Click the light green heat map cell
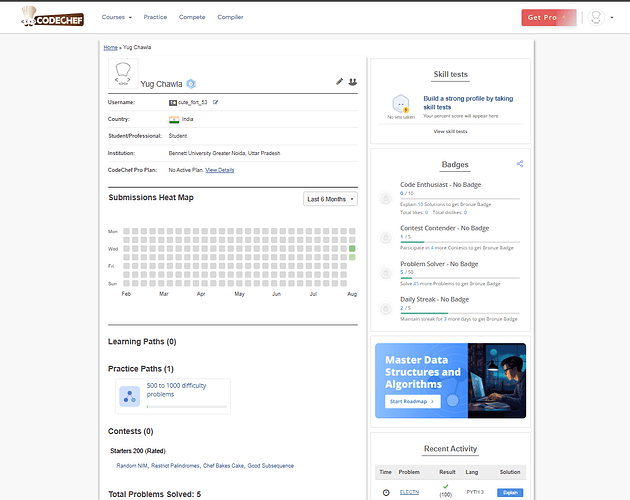The width and height of the screenshot is (630, 500). coord(352,257)
